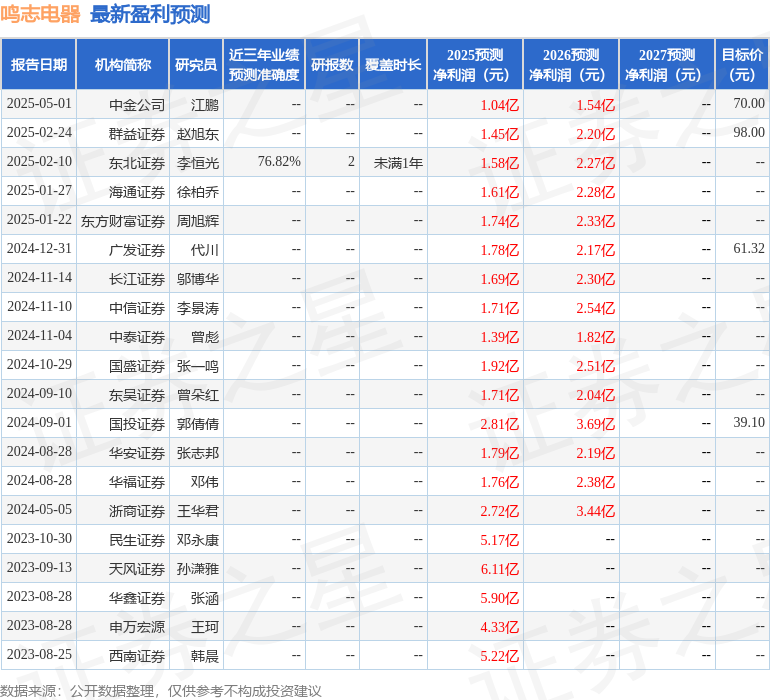This screenshot has width=770, height=700.
Task: Select institution 国投证券
Action: (x=137, y=423)
